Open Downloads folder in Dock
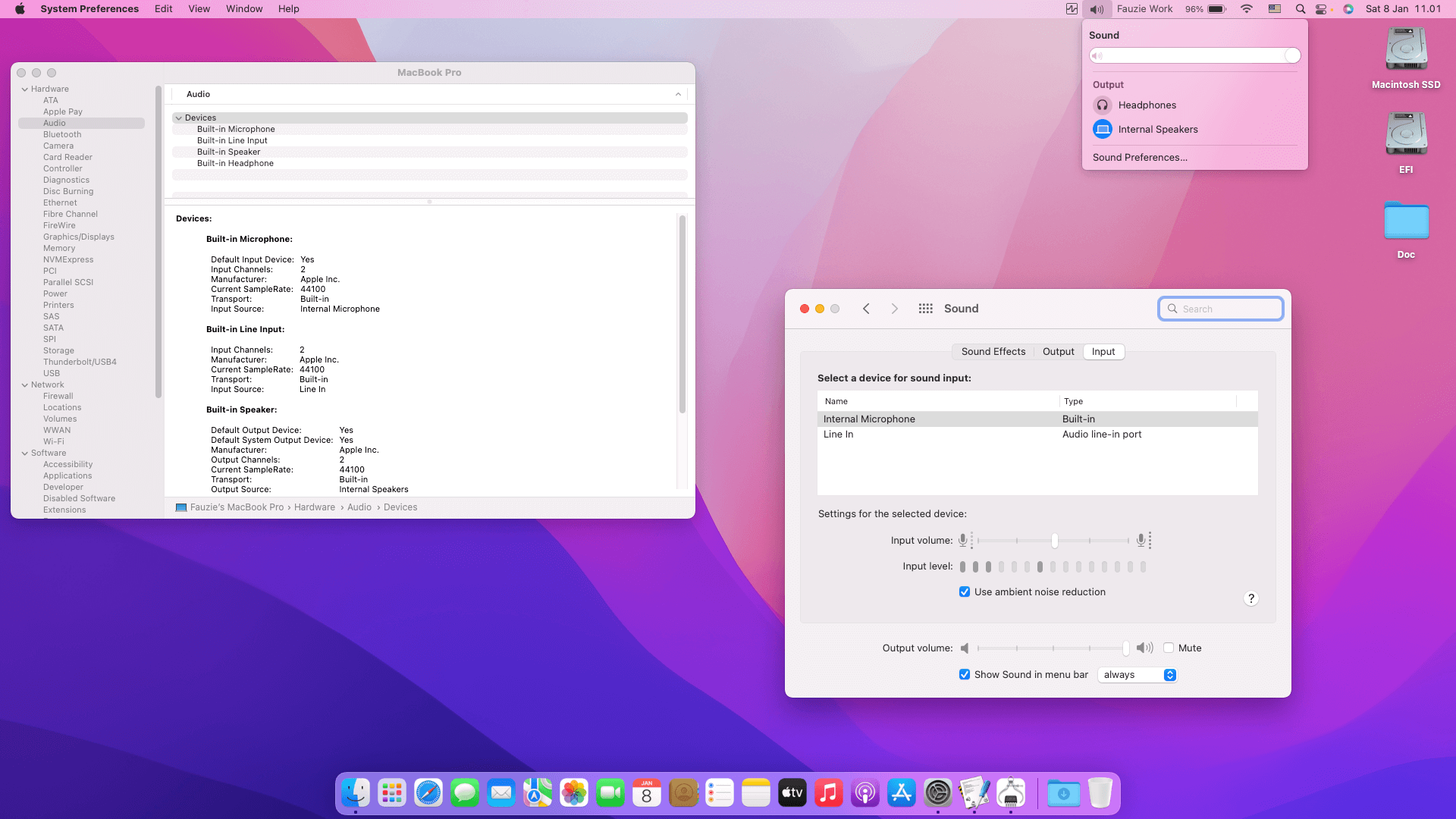This screenshot has width=1456, height=819. coord(1064,793)
